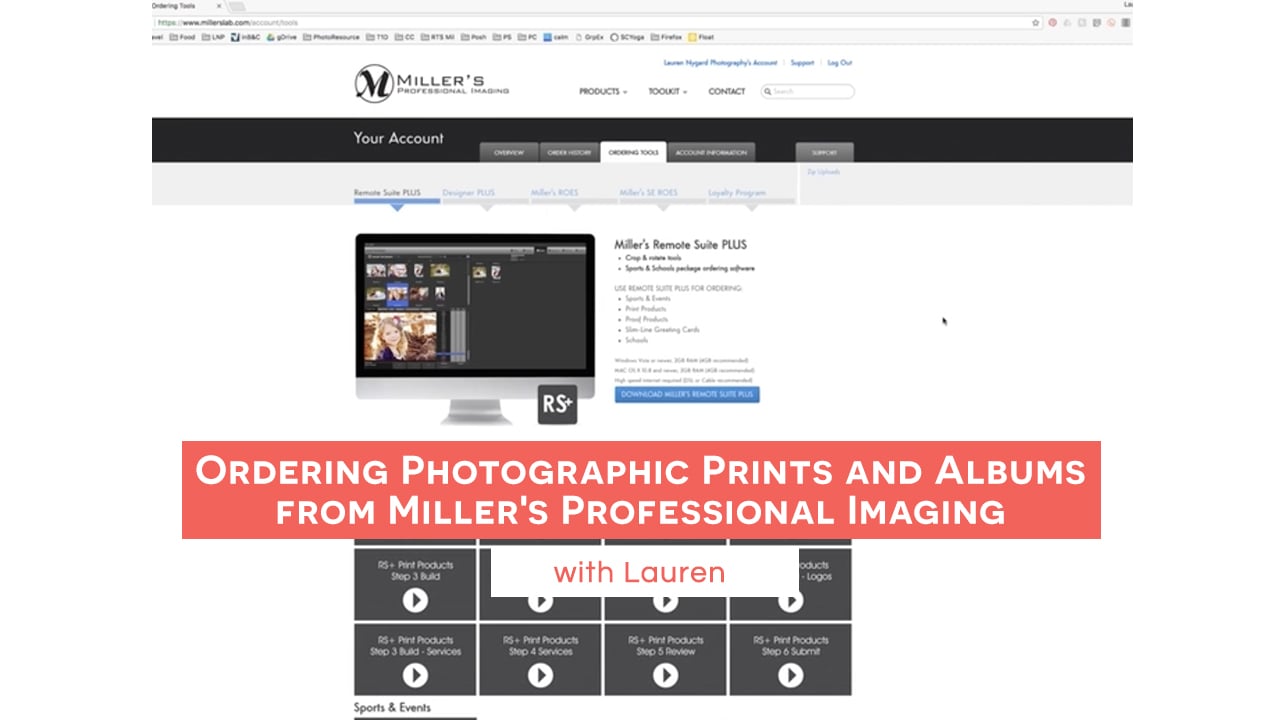Click inside the site Search field

pos(808,91)
